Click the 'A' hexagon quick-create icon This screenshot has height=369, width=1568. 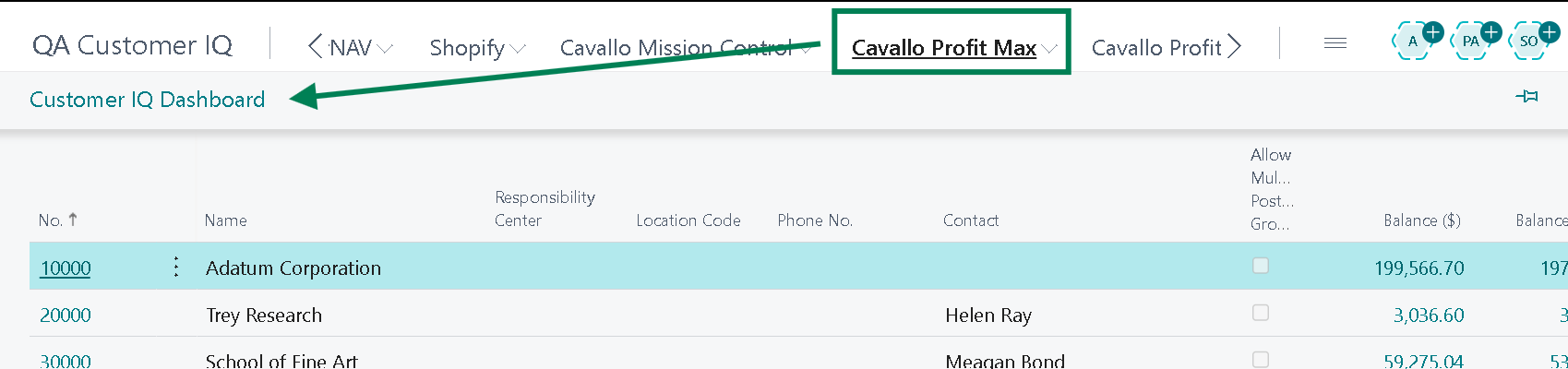coord(1412,42)
